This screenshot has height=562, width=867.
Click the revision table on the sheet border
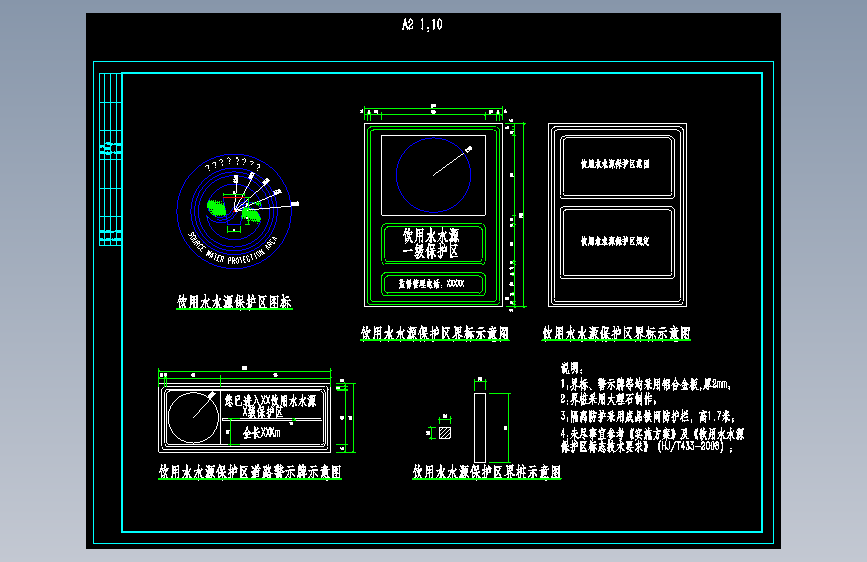click(111, 159)
